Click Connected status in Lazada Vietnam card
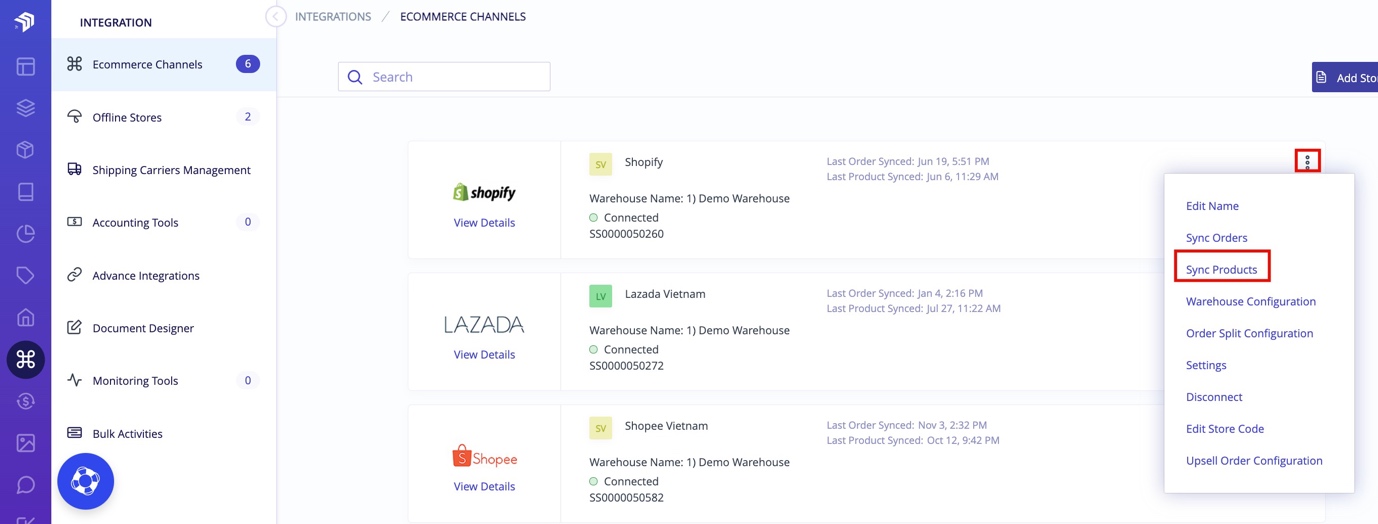The height and width of the screenshot is (524, 1378). (x=624, y=350)
